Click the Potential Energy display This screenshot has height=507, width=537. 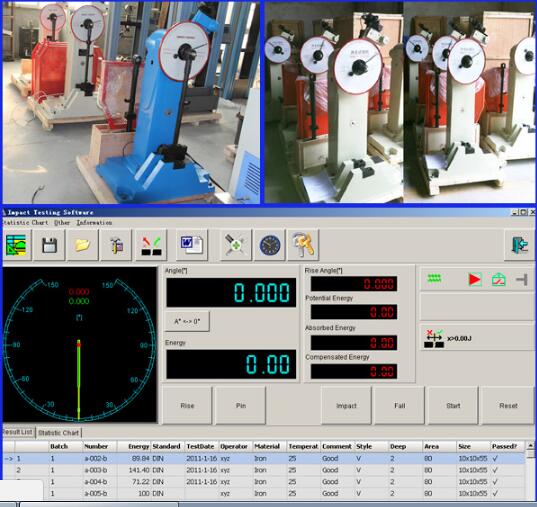[354, 312]
